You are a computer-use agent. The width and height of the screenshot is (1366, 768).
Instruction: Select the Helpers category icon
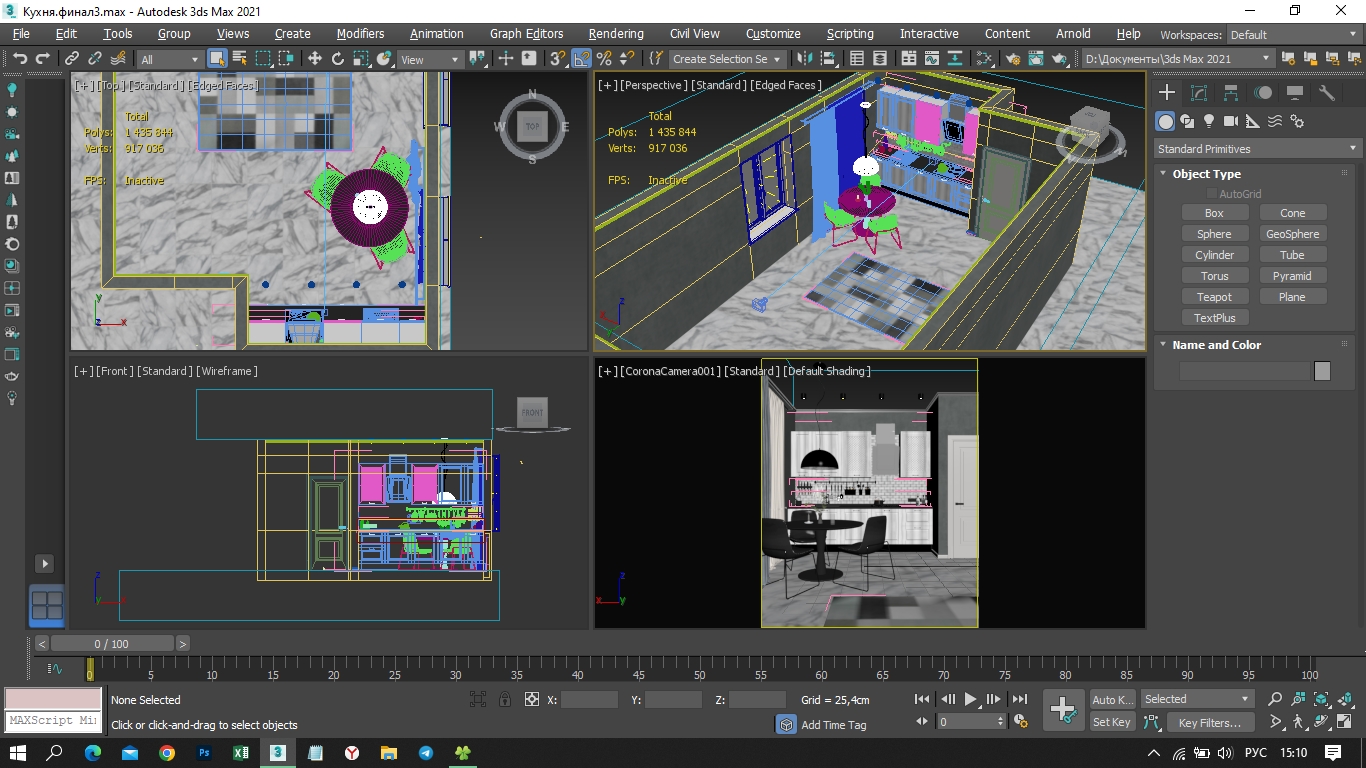[1253, 121]
